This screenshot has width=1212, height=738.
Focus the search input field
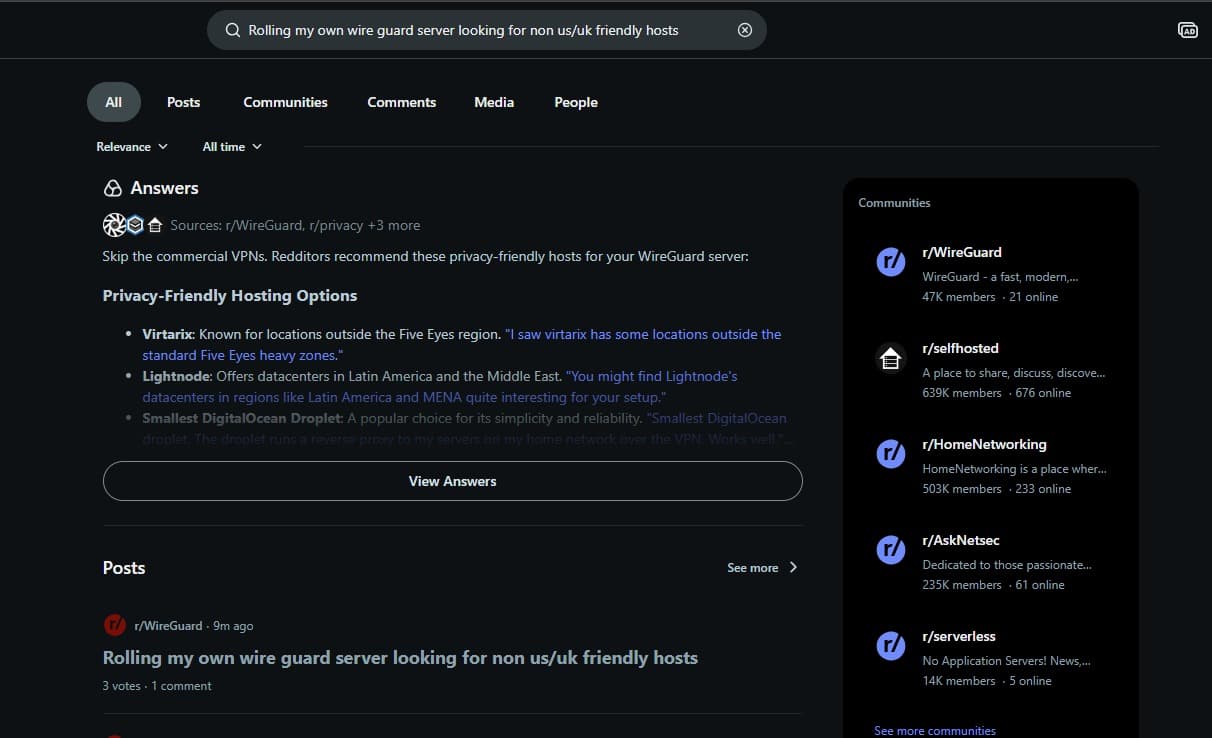(488, 30)
